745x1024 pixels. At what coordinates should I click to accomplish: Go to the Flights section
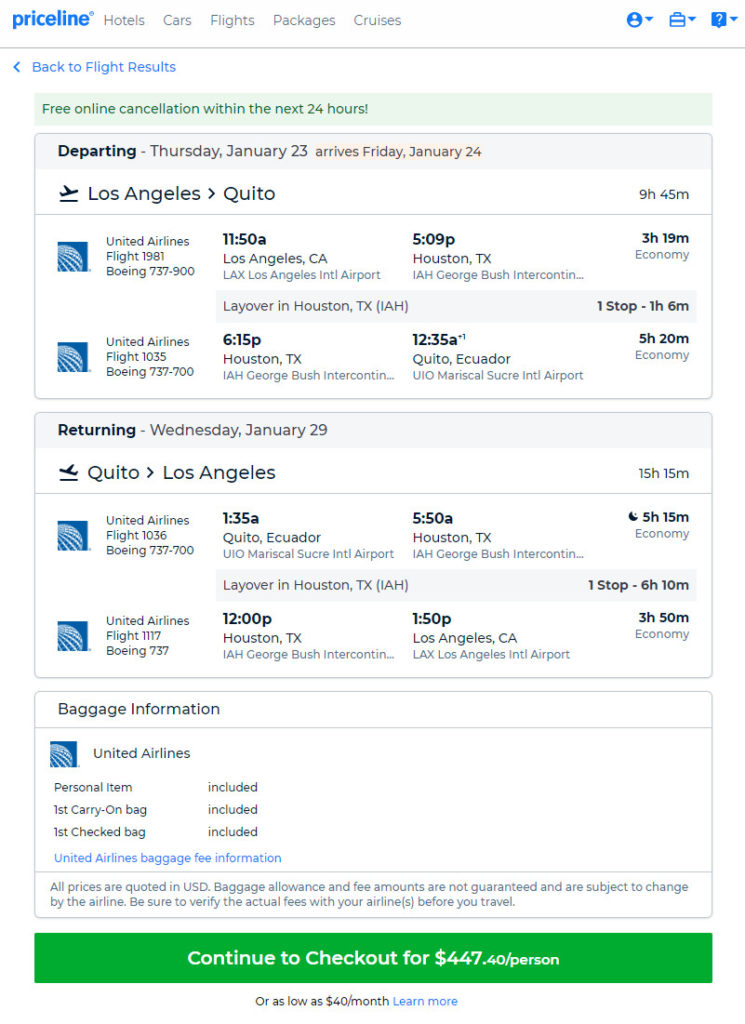click(x=232, y=20)
